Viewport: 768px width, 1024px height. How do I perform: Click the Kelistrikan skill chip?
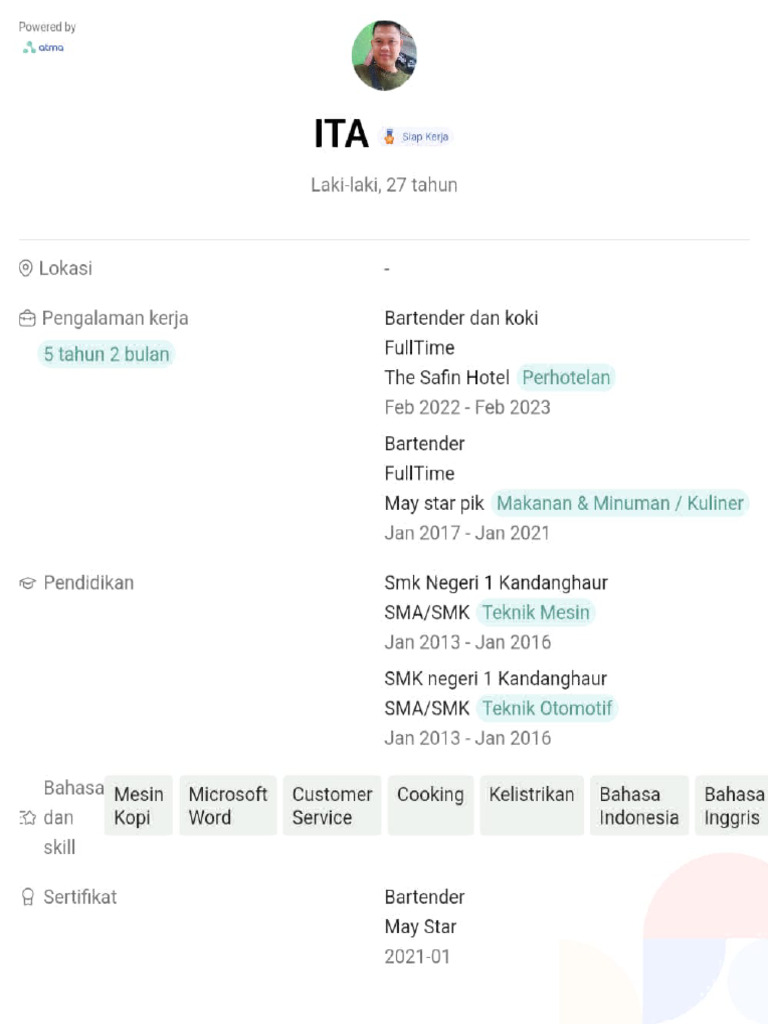pyautogui.click(x=531, y=805)
